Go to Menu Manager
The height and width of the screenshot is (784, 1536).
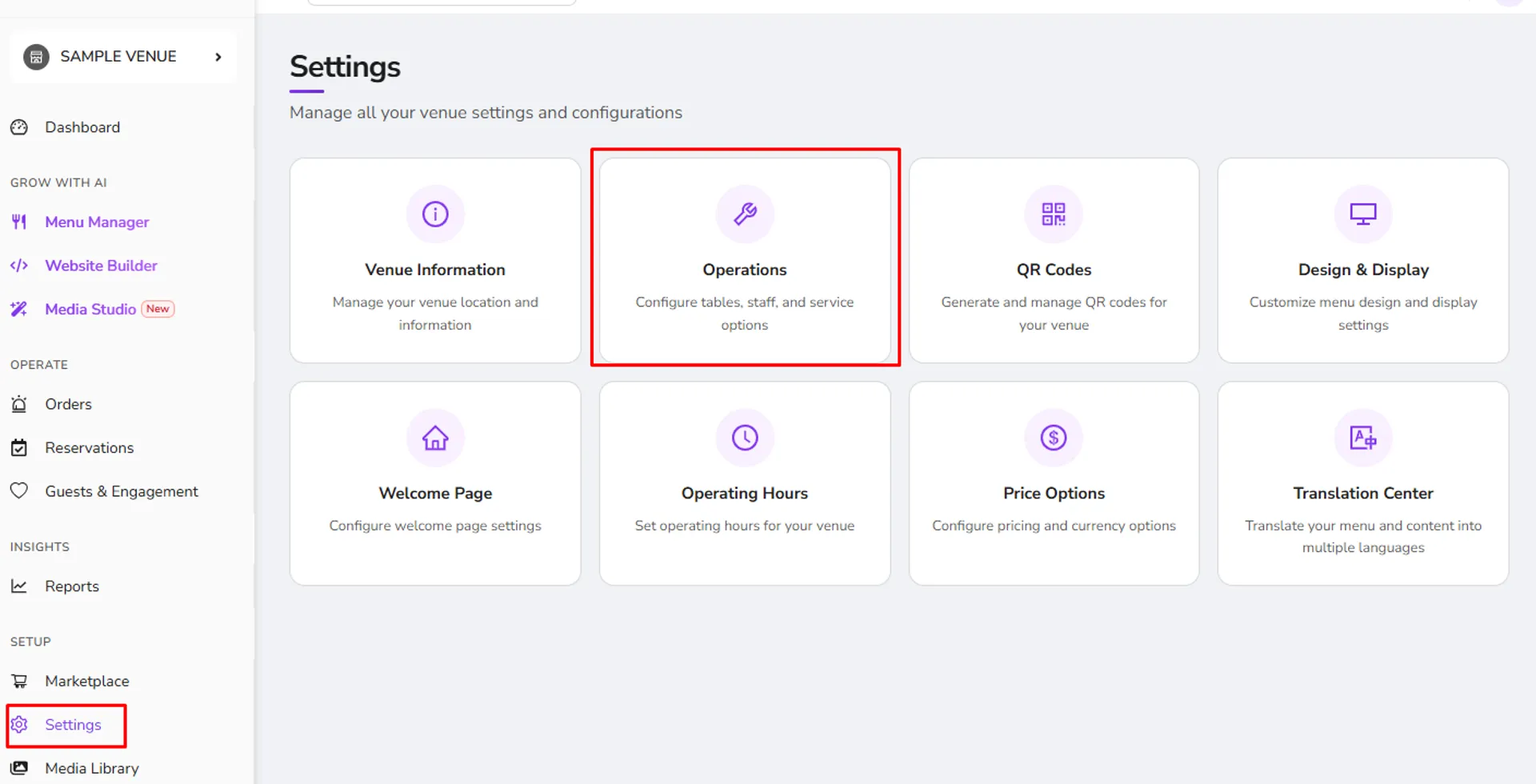pyautogui.click(x=97, y=222)
